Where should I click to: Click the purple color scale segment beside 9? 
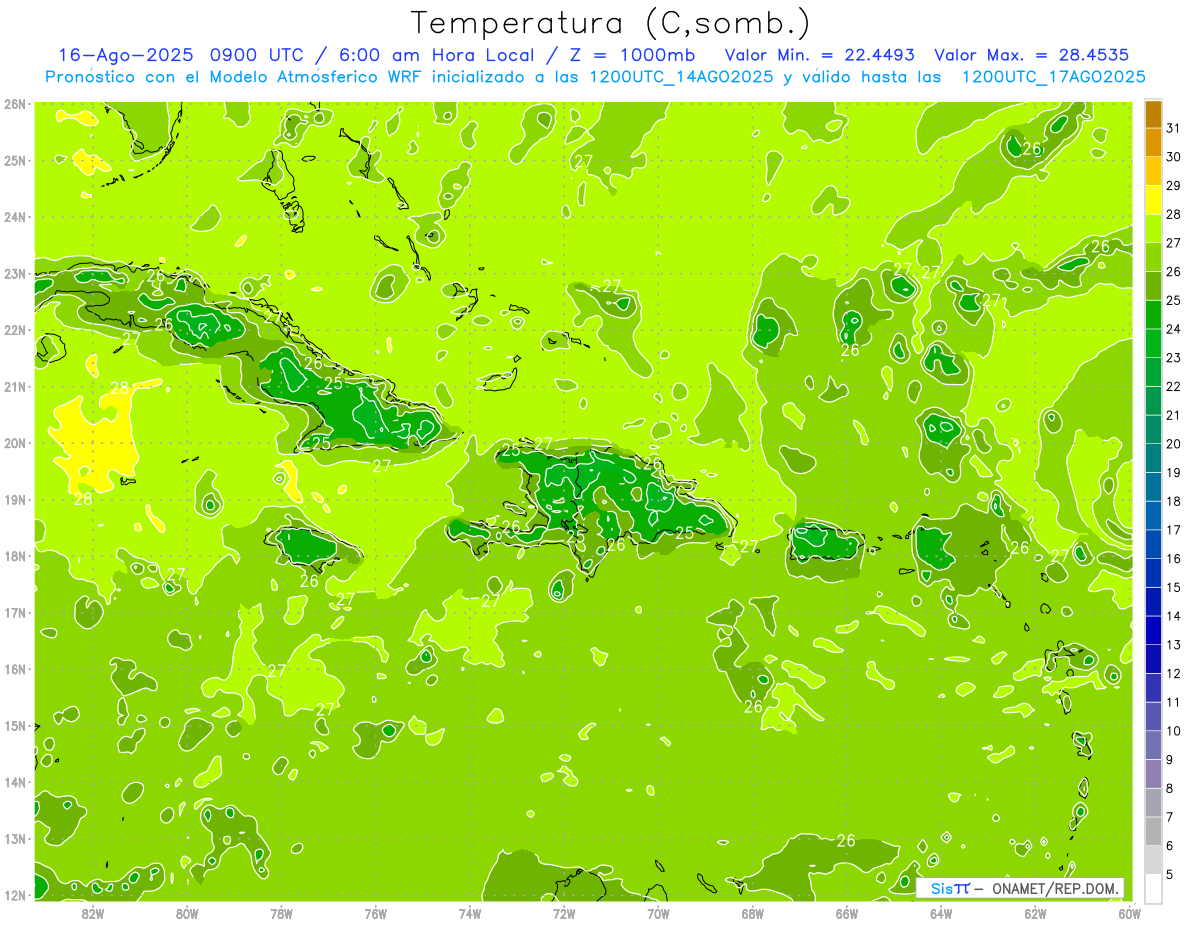[x=1153, y=773]
